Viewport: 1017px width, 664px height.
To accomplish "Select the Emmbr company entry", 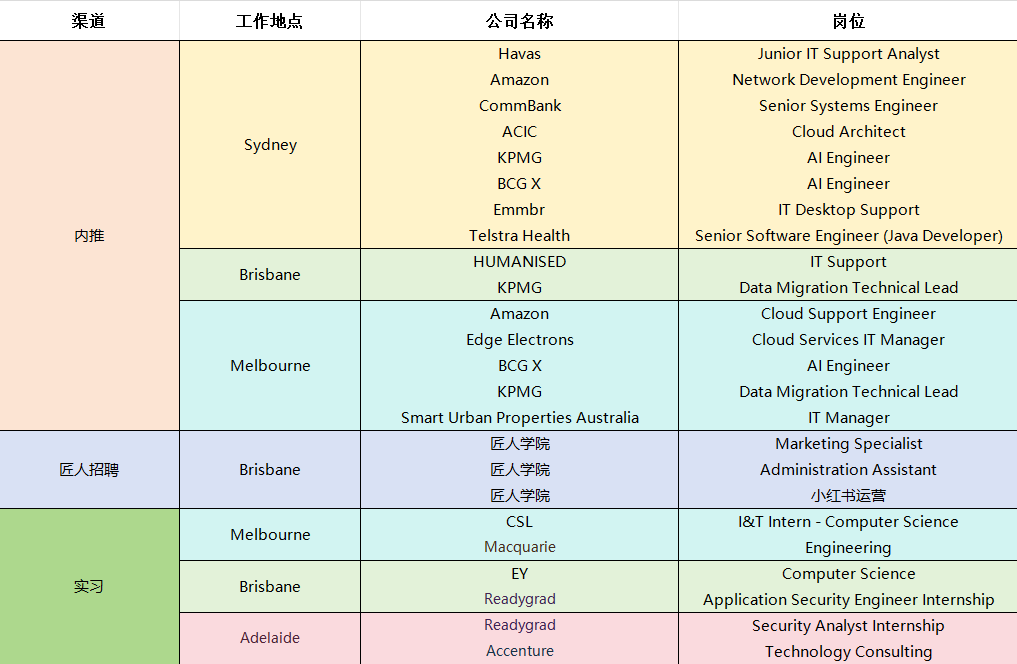I will point(520,209).
